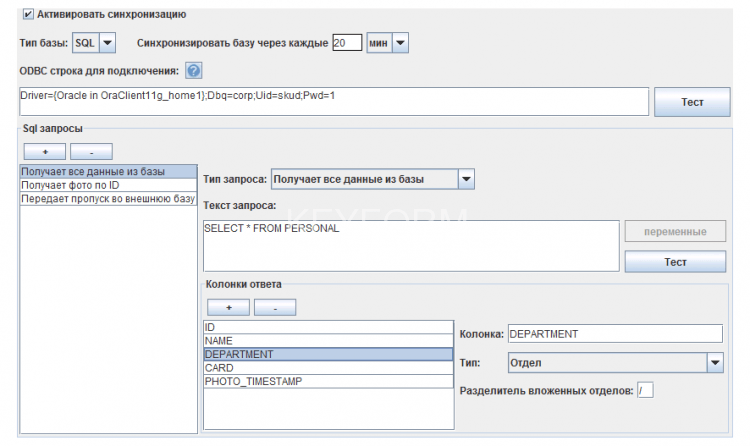Remove SQL query with minus button
This screenshot has height=446, width=750.
[x=91, y=151]
